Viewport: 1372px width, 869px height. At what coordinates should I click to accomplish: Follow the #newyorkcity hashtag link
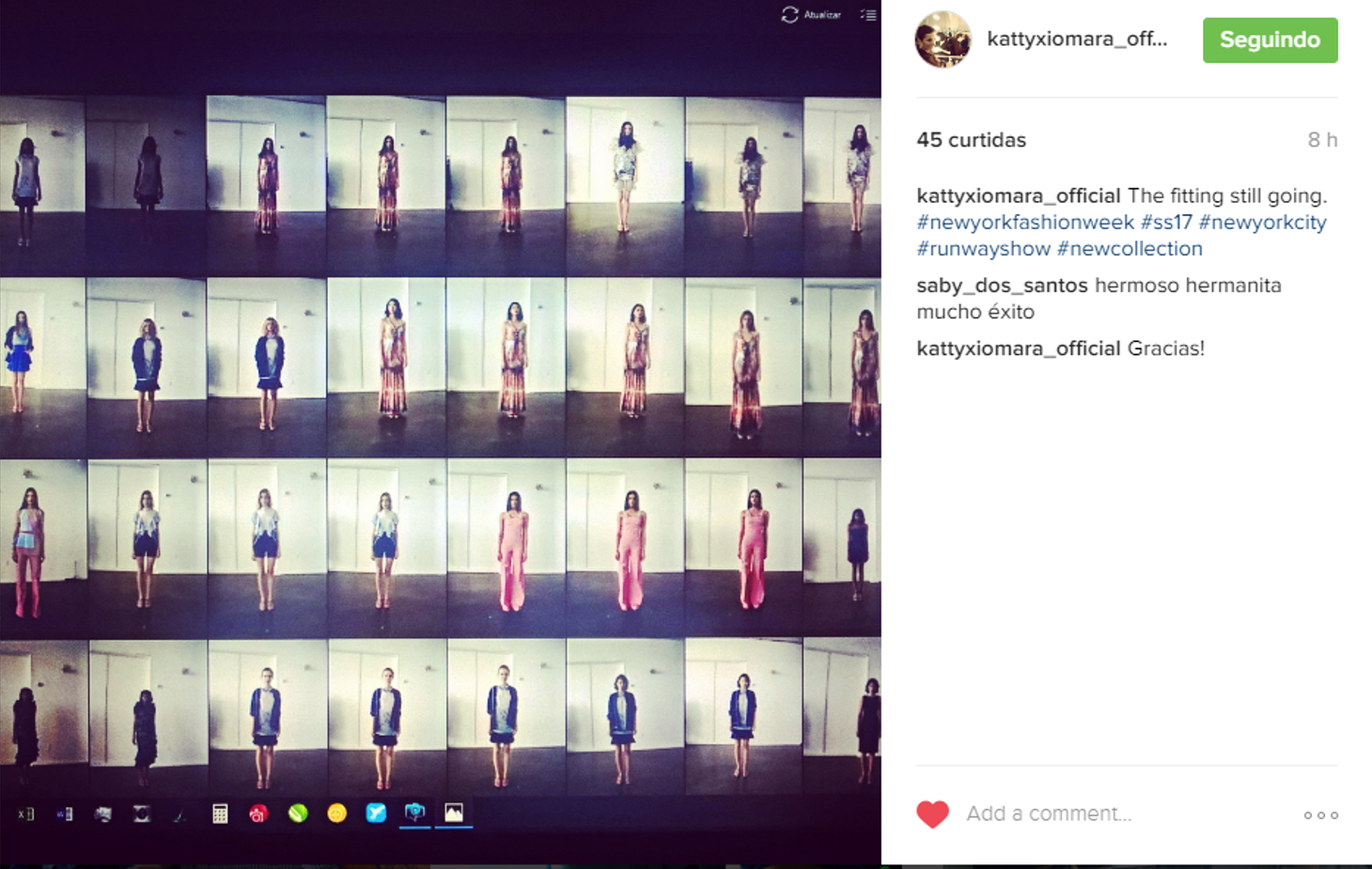coord(1262,223)
